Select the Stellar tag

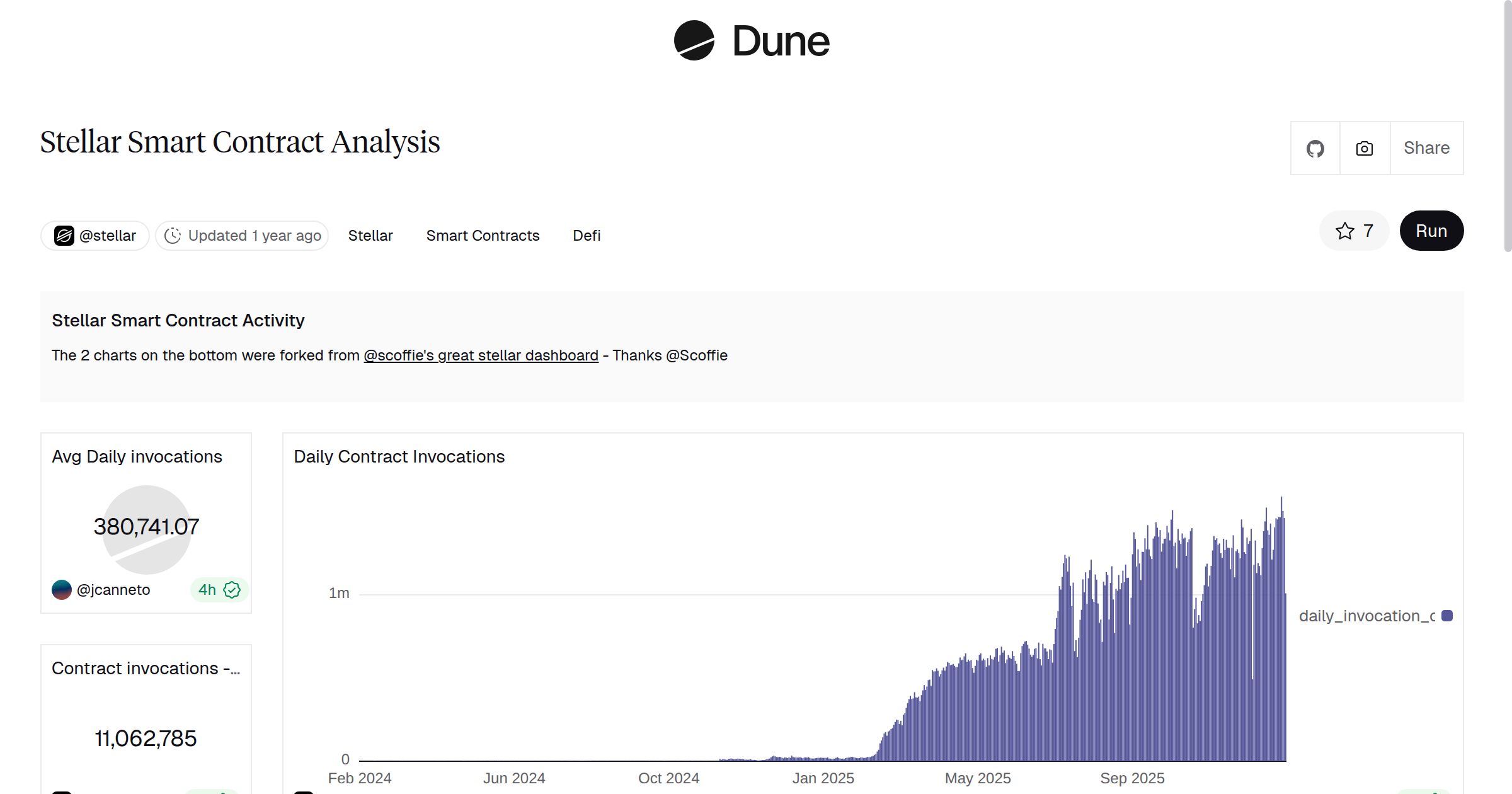[370, 236]
